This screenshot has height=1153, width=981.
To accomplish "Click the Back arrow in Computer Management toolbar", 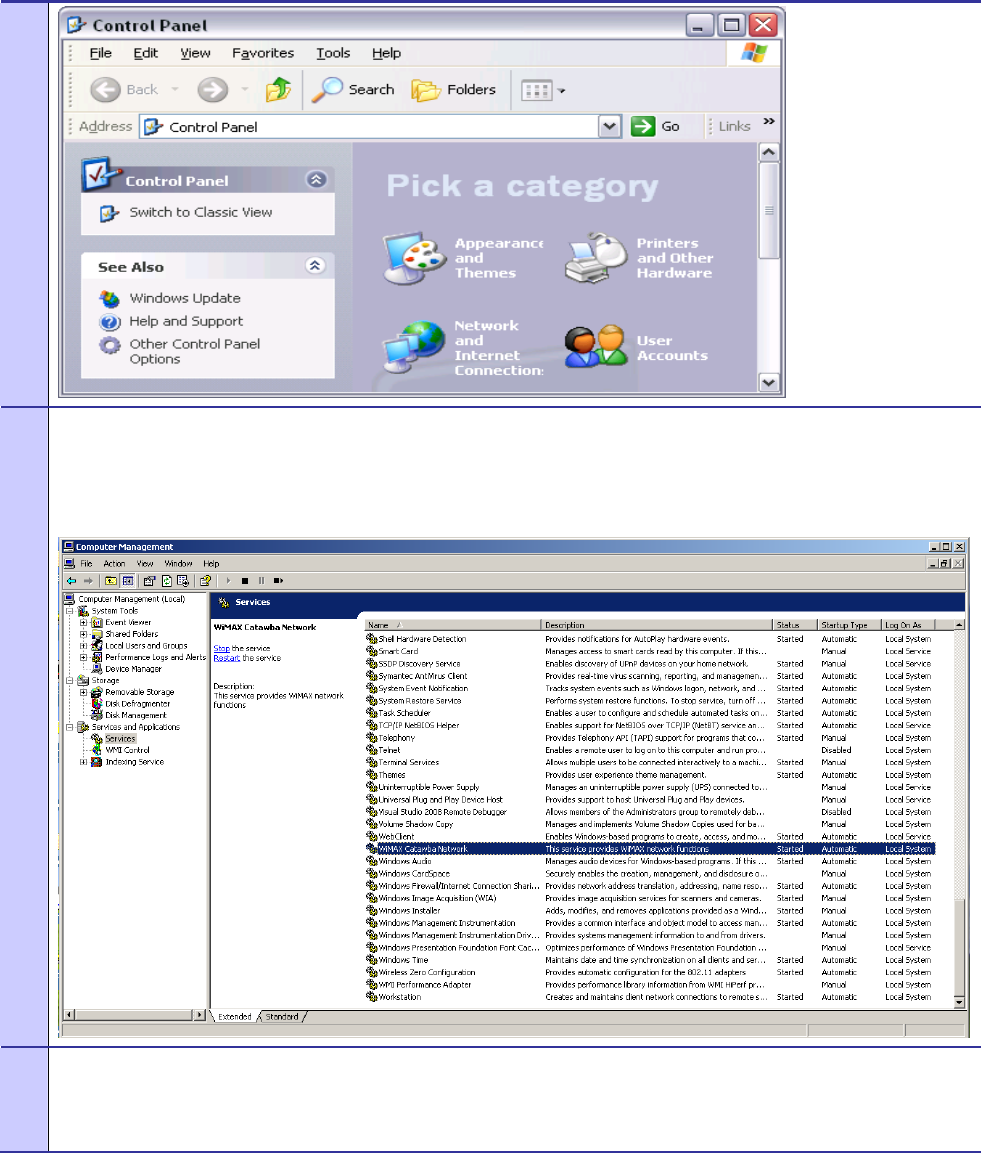I will coord(71,581).
